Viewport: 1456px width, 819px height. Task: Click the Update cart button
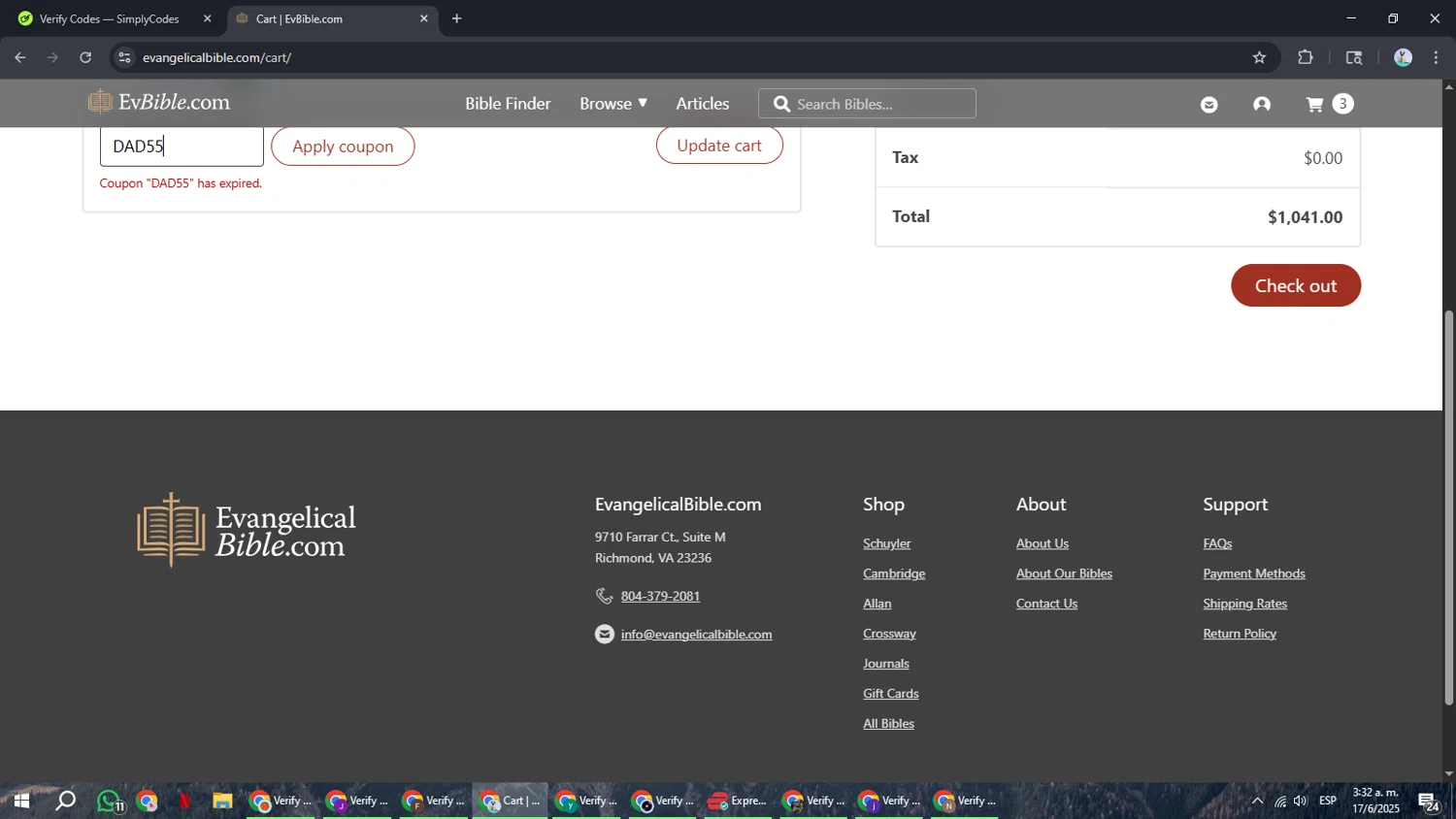719,146
